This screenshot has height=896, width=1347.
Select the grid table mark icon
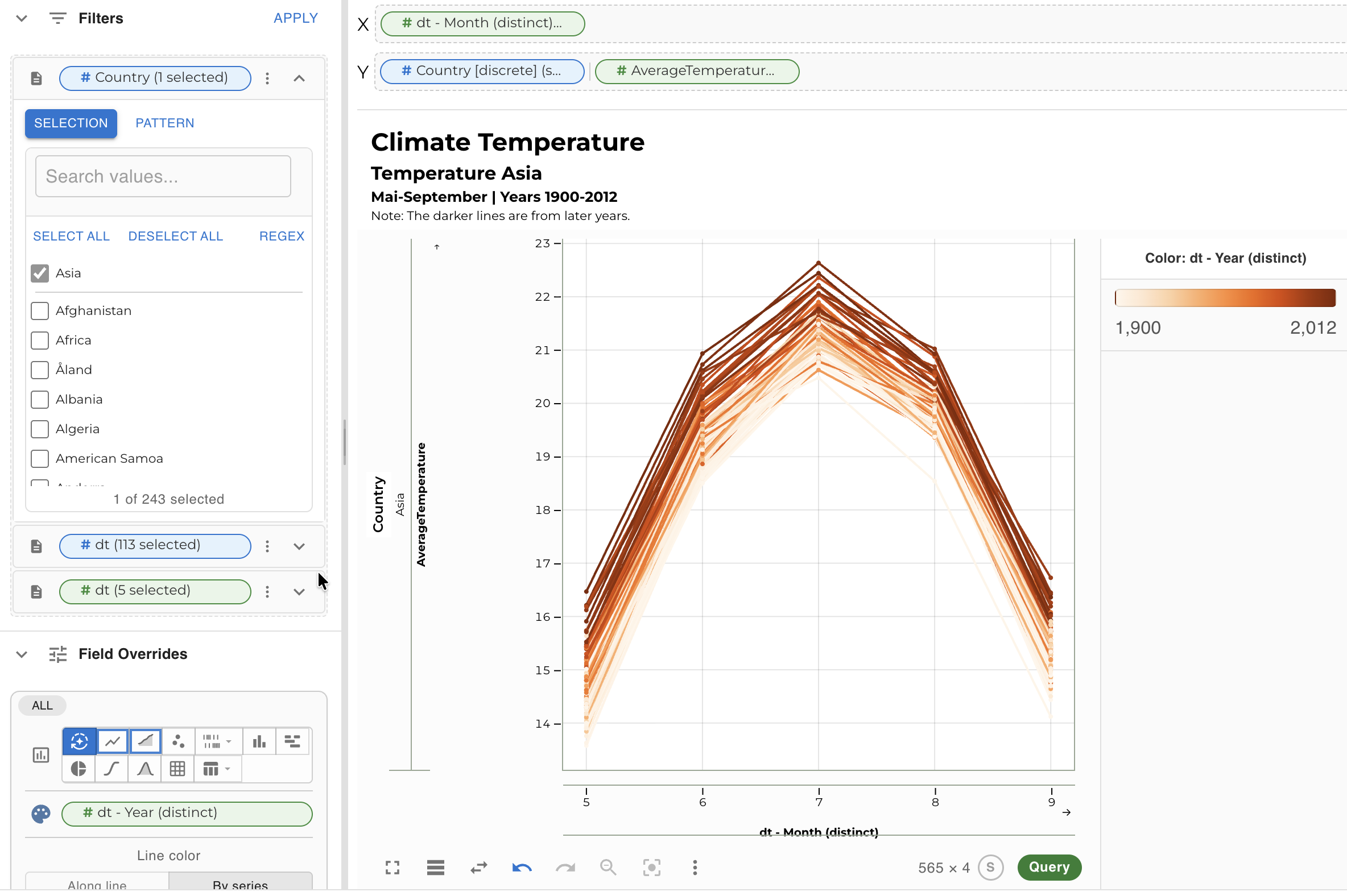click(178, 769)
